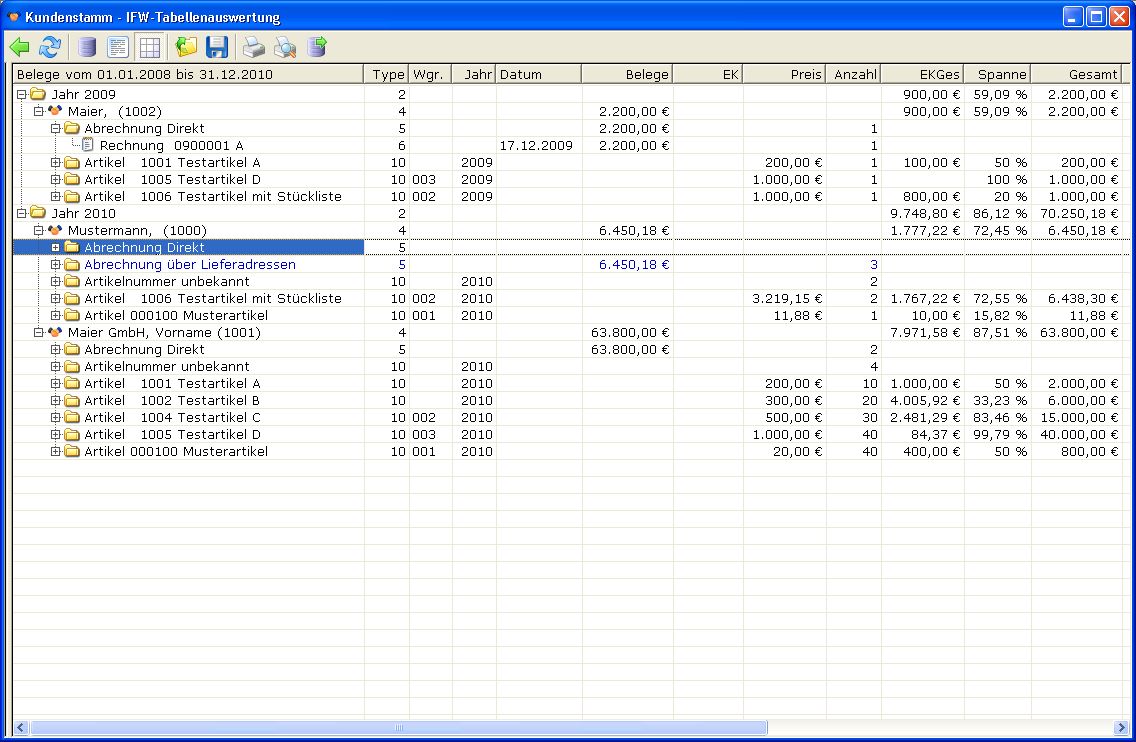The height and width of the screenshot is (742, 1136).
Task: Click the blue refresh arrows icon
Action: coord(50,47)
